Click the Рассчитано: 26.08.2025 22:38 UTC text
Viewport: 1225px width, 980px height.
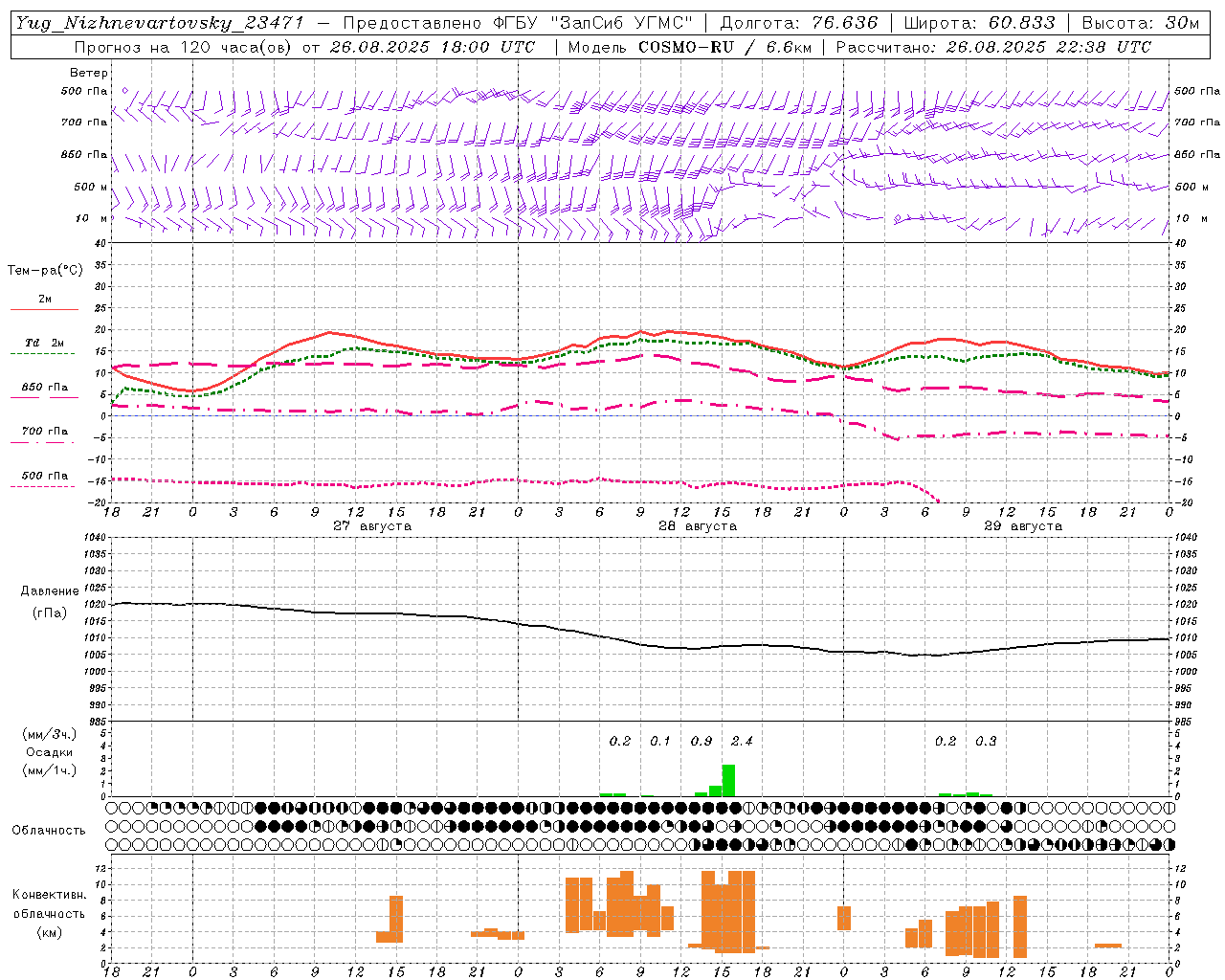[x=993, y=47]
